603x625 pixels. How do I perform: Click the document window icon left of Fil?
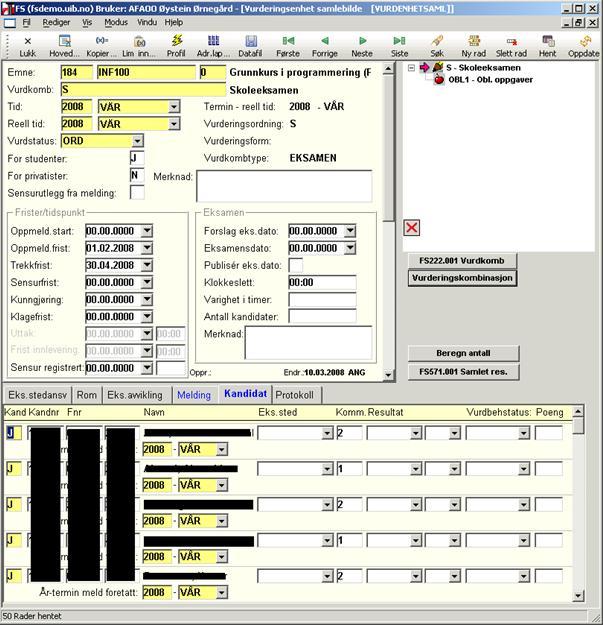(x=10, y=23)
